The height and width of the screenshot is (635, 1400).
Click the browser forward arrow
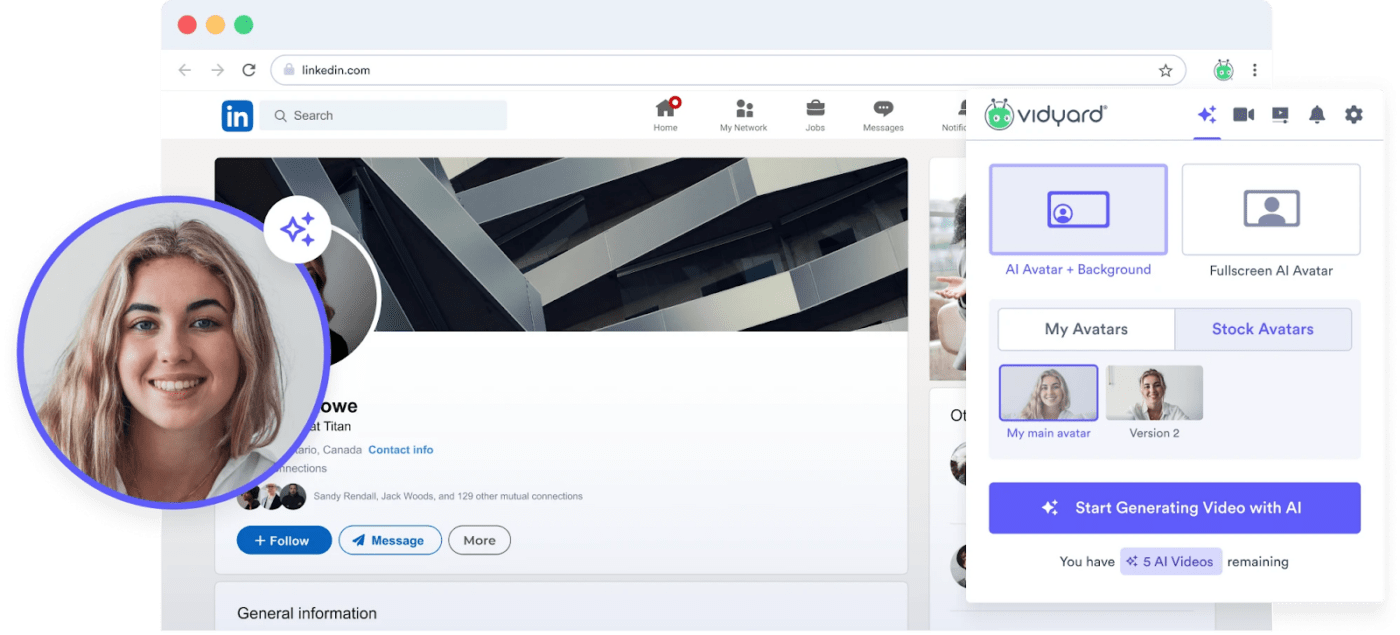tap(217, 70)
